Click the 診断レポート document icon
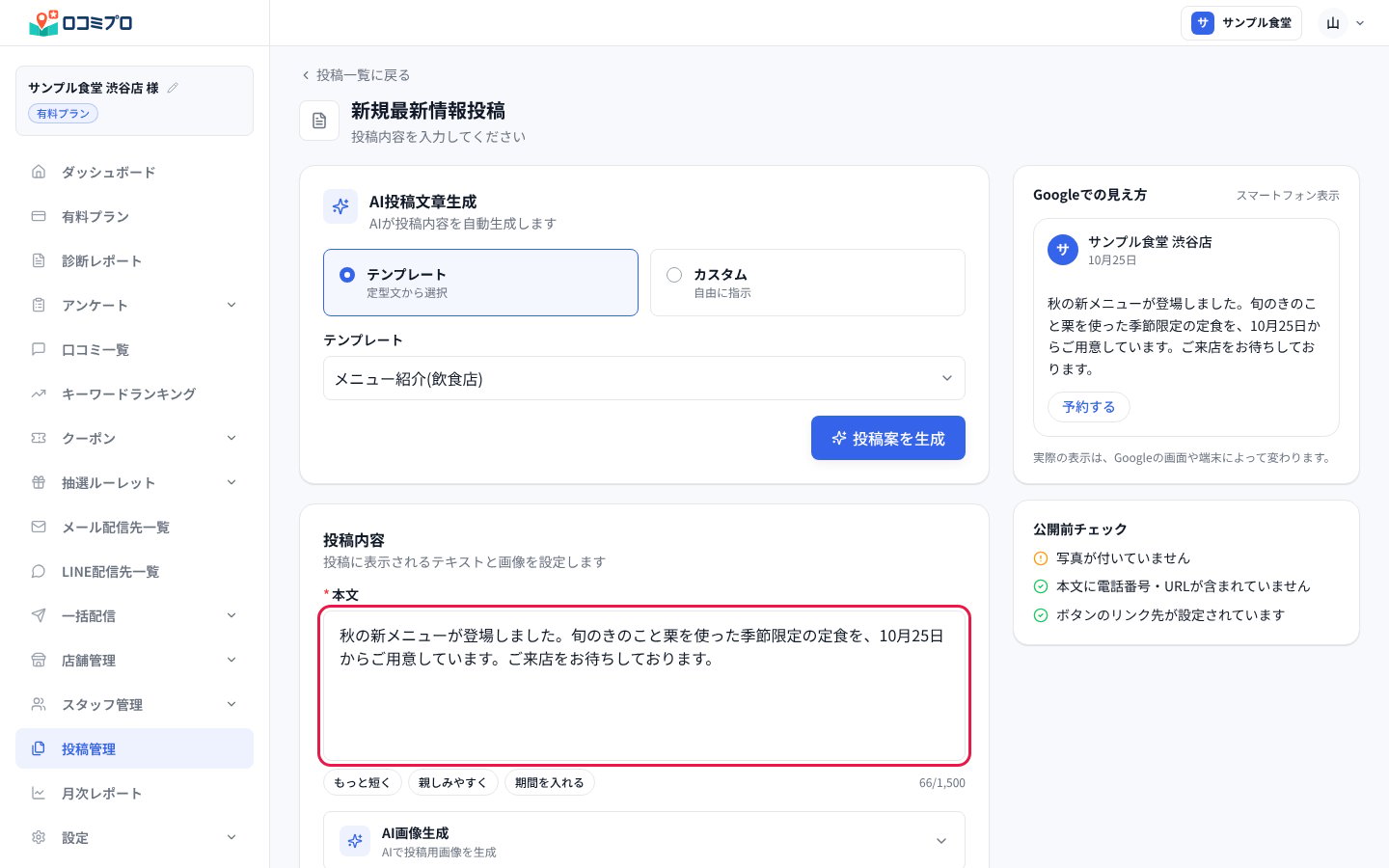Screen dimensions: 1389x868 [39, 260]
